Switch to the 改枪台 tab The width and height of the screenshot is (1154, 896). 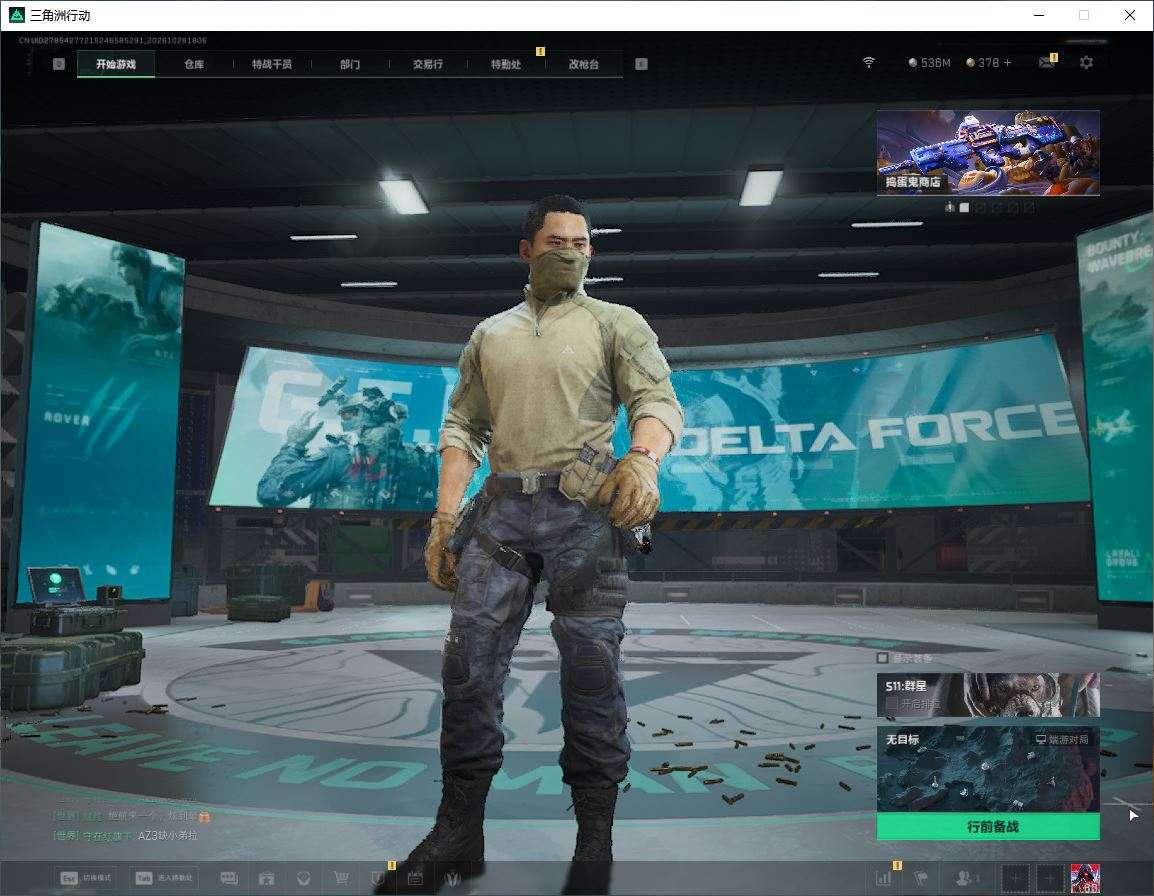coord(584,64)
